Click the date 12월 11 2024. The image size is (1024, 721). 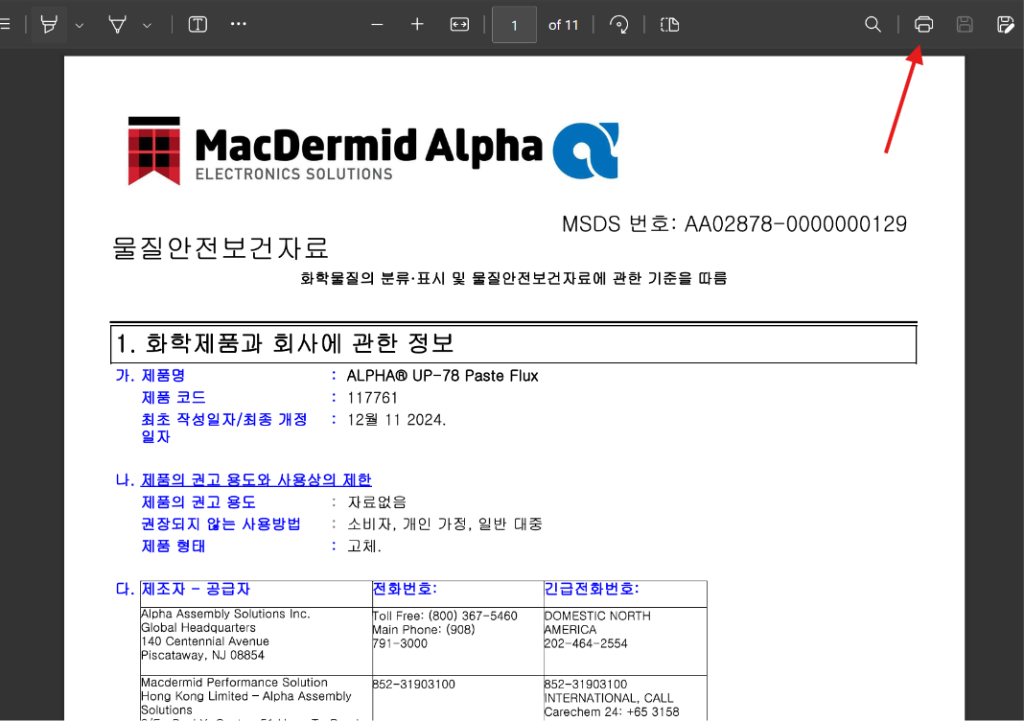tap(396, 419)
